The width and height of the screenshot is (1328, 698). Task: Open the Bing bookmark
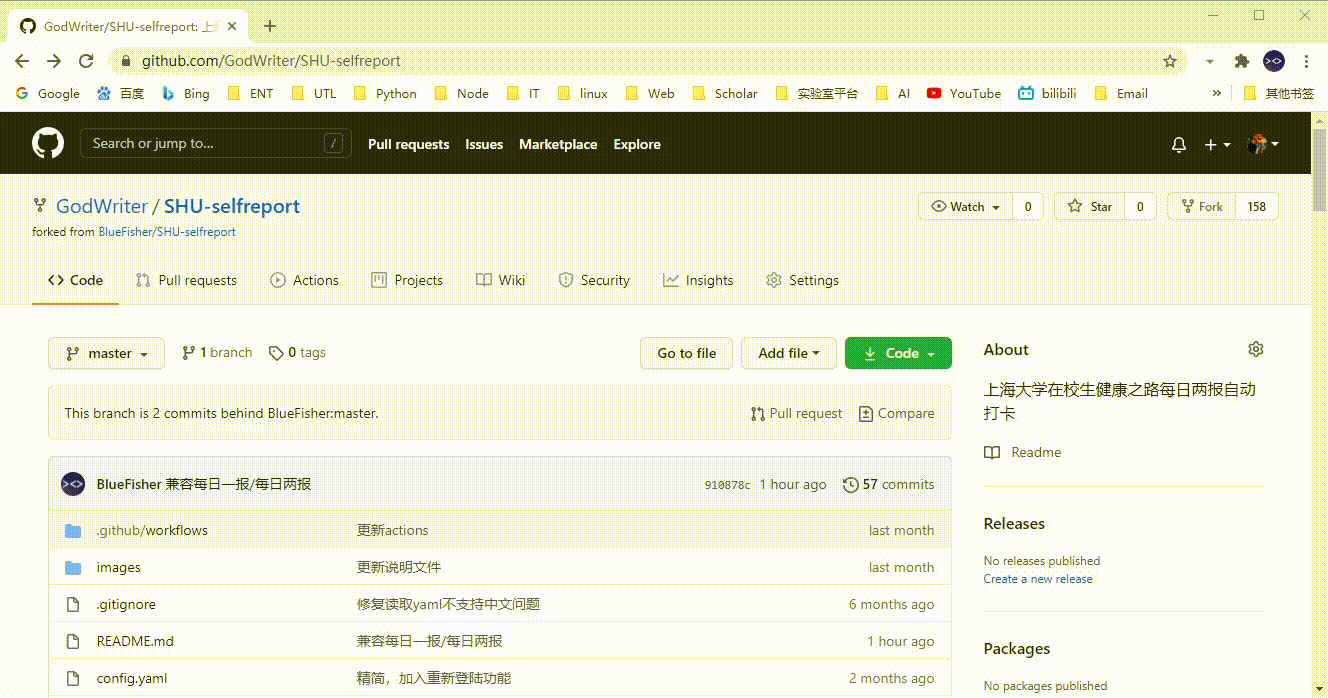pyautogui.click(x=186, y=93)
